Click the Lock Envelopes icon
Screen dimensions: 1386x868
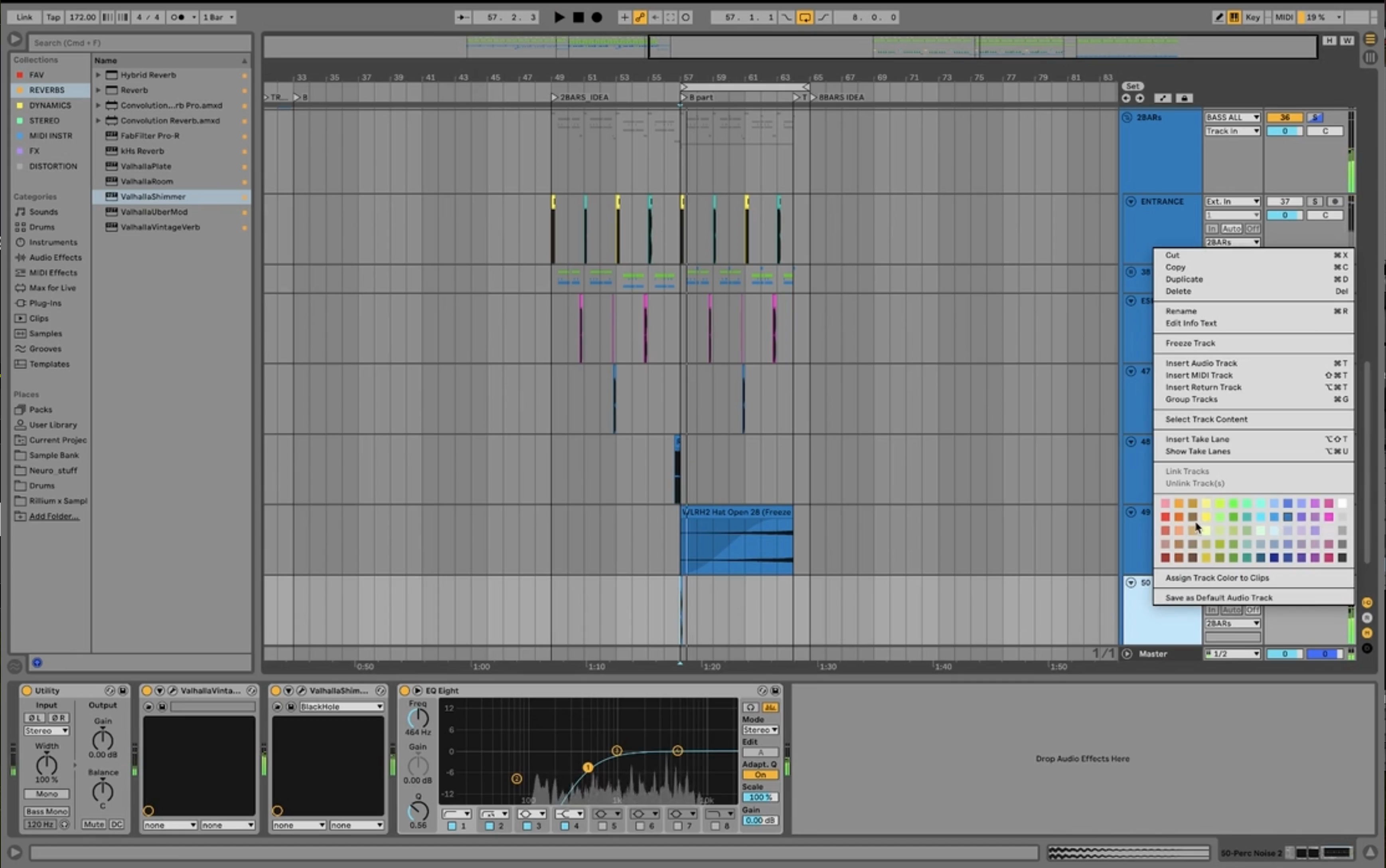click(1184, 98)
